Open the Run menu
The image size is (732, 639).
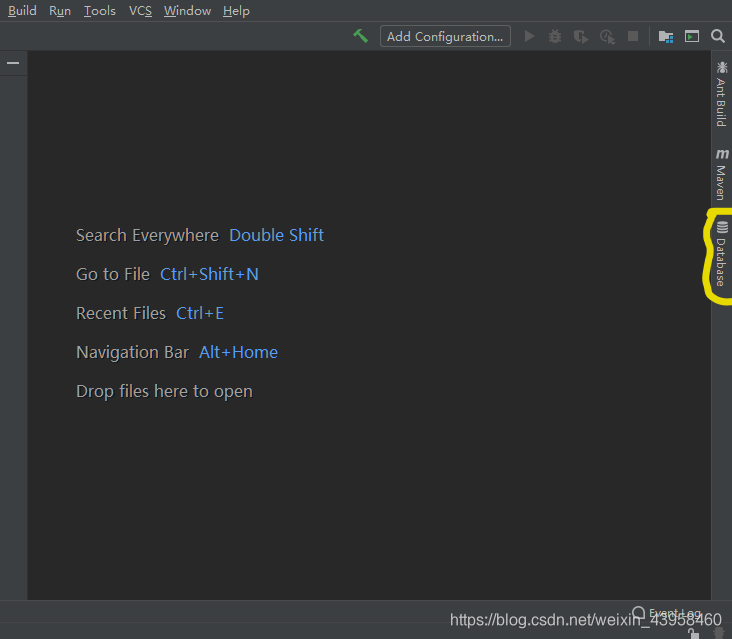[60, 10]
